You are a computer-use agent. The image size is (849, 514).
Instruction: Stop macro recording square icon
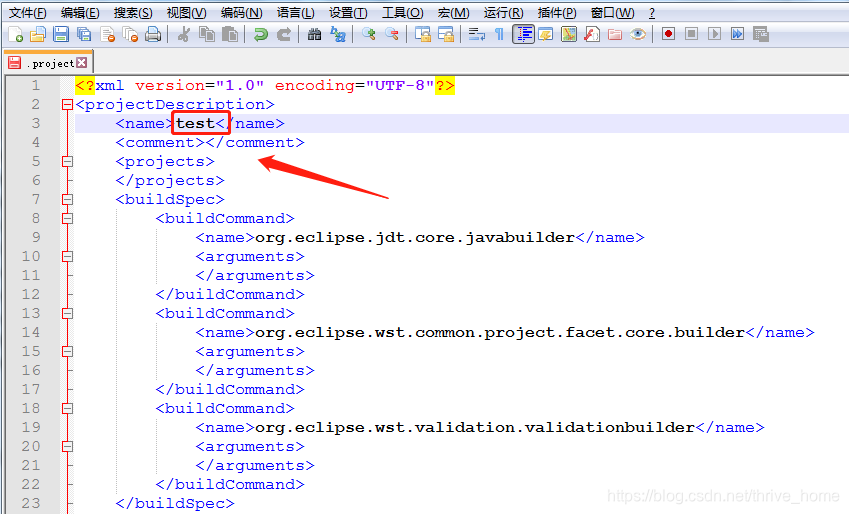click(x=691, y=35)
